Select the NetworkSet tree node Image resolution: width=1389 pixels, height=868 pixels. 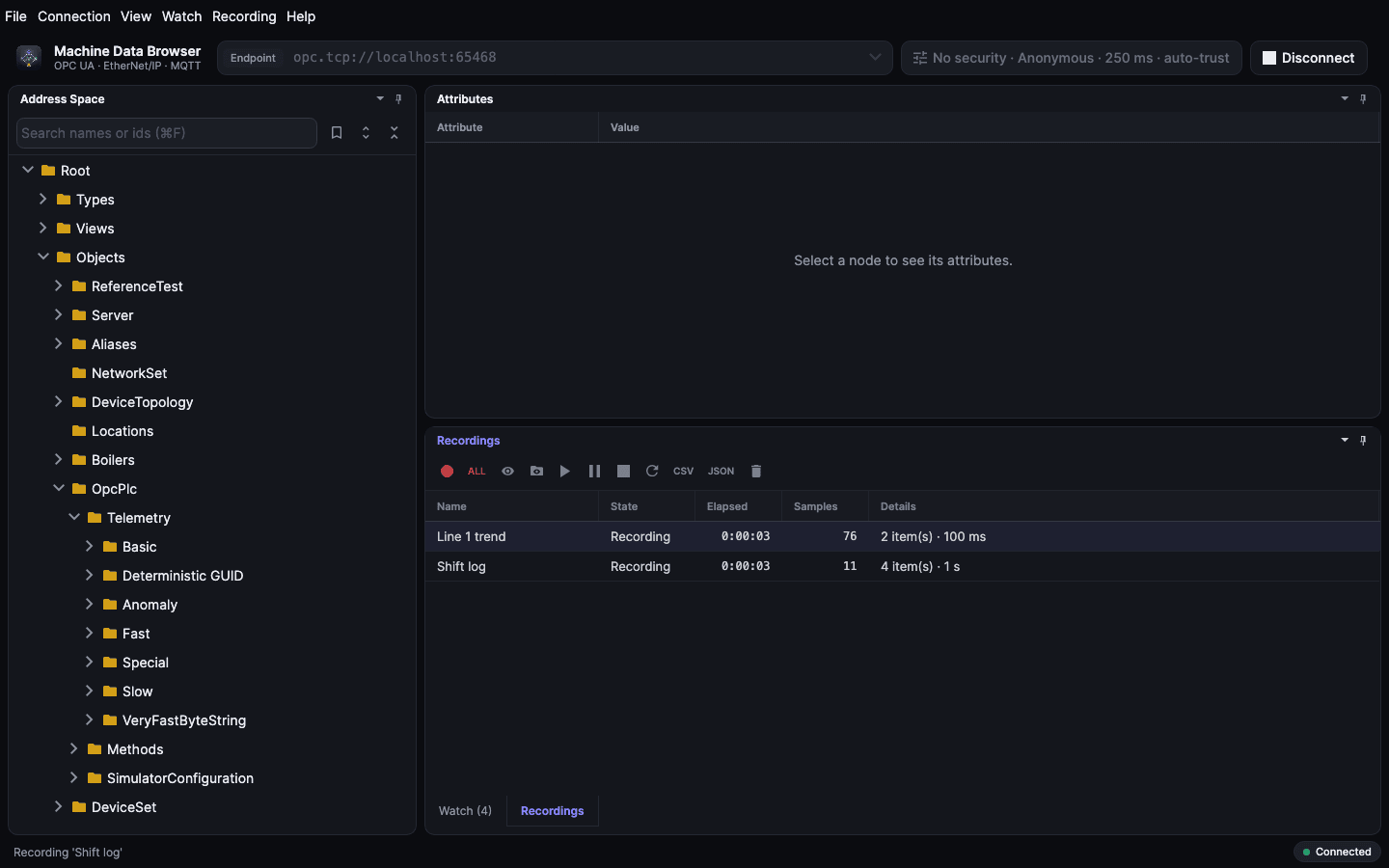pyautogui.click(x=129, y=373)
